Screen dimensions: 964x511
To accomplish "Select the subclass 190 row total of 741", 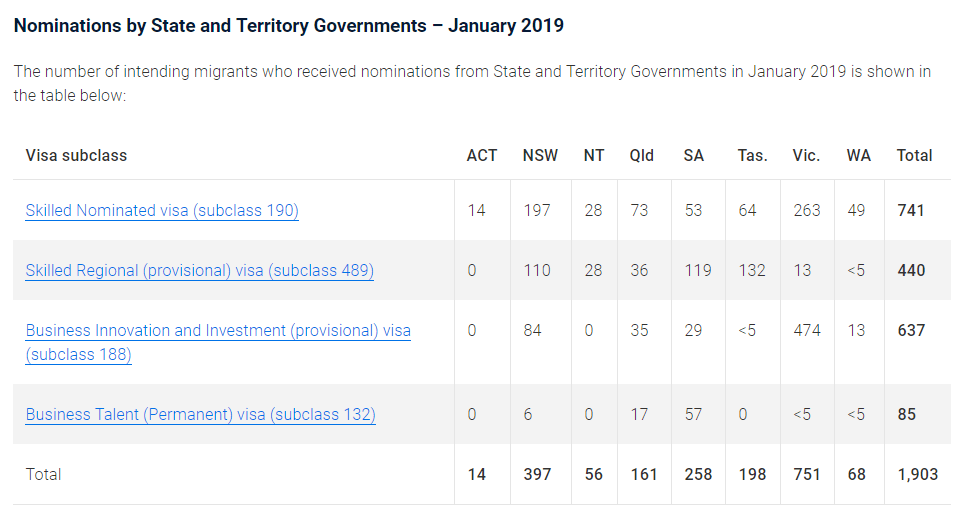I will click(911, 211).
